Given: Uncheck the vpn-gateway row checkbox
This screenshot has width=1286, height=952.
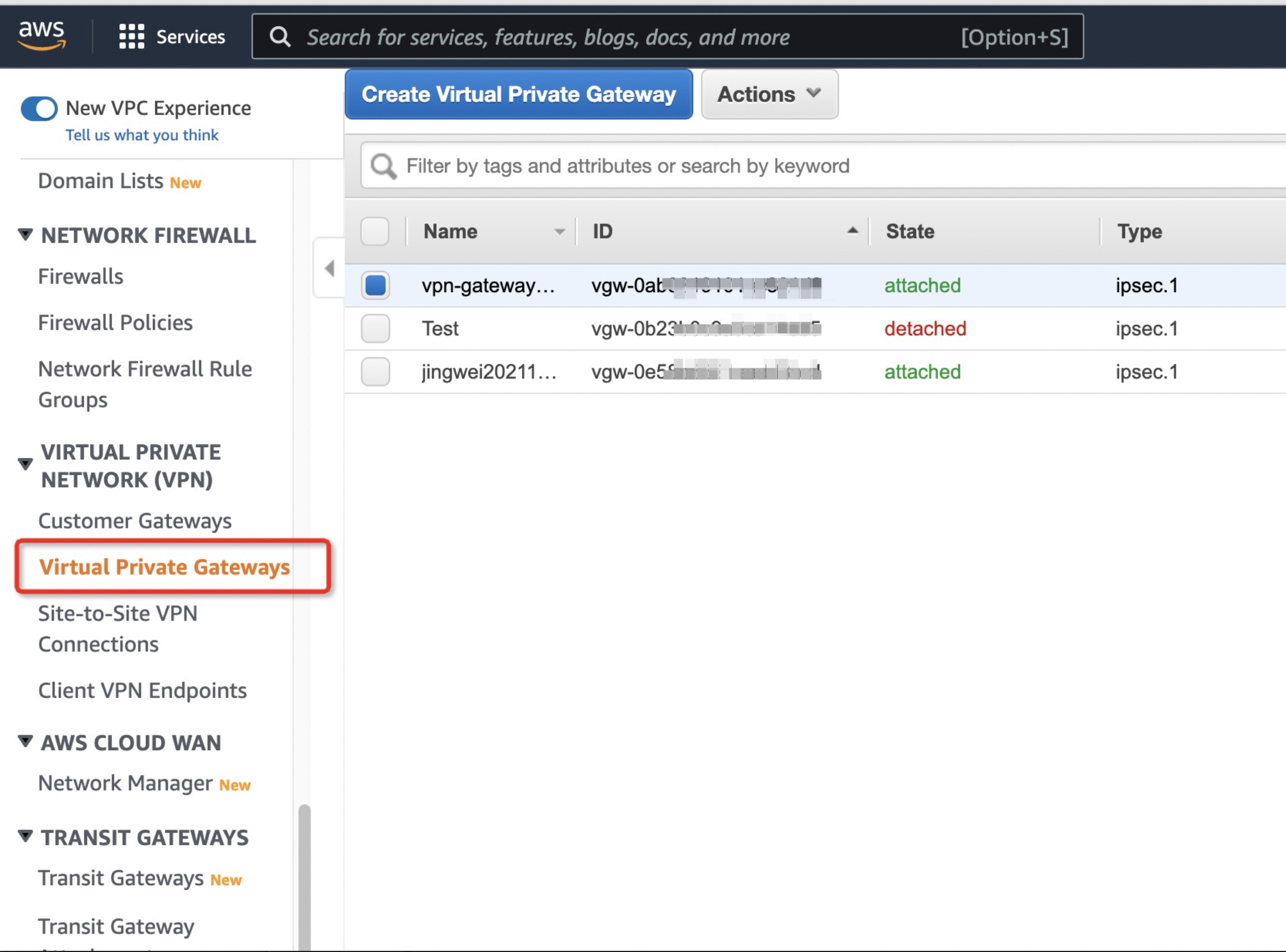Looking at the screenshot, I should tap(375, 285).
